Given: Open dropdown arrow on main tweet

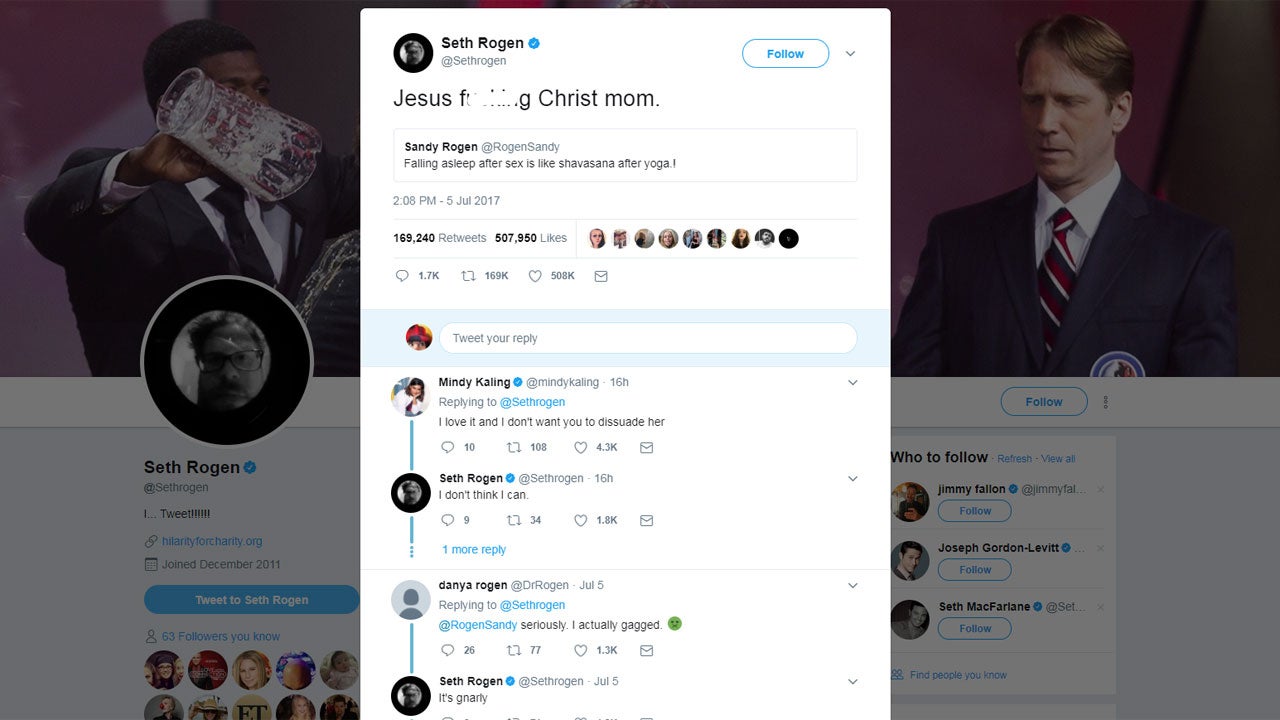Looking at the screenshot, I should point(850,54).
